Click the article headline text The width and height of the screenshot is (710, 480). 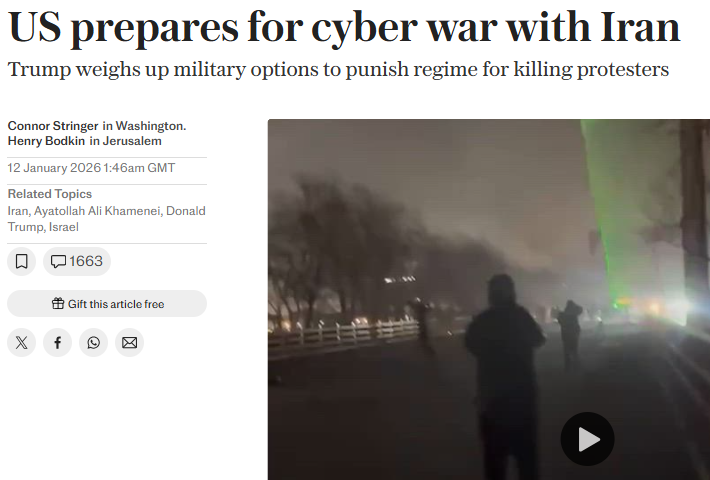pos(344,27)
